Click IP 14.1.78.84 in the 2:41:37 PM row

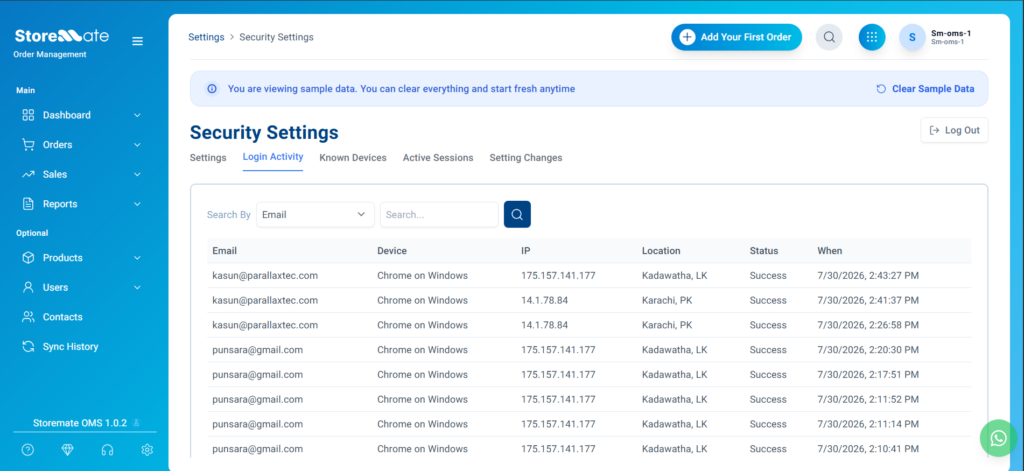click(545, 300)
